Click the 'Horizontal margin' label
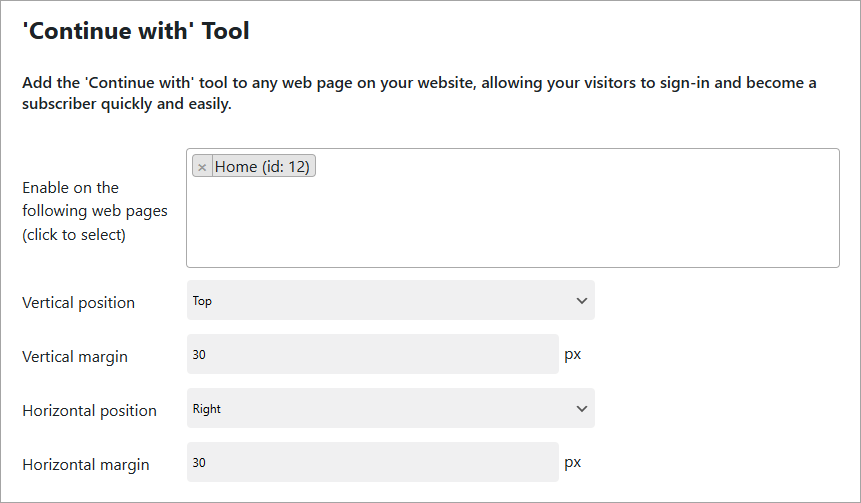 pos(86,464)
